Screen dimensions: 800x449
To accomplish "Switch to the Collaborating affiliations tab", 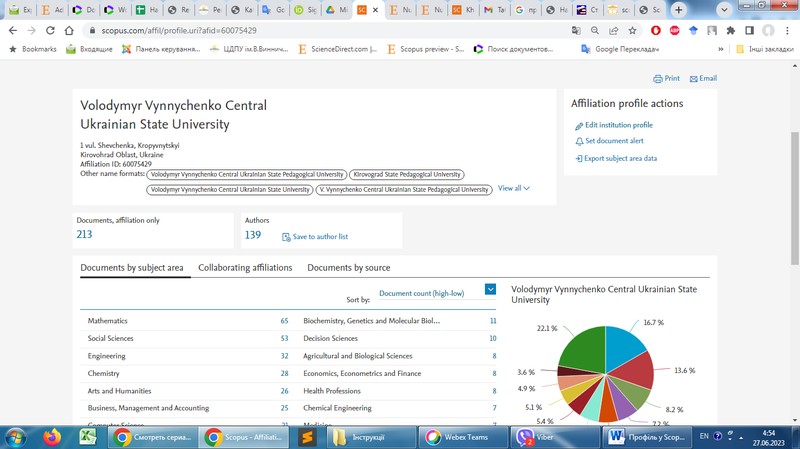I will point(245,268).
